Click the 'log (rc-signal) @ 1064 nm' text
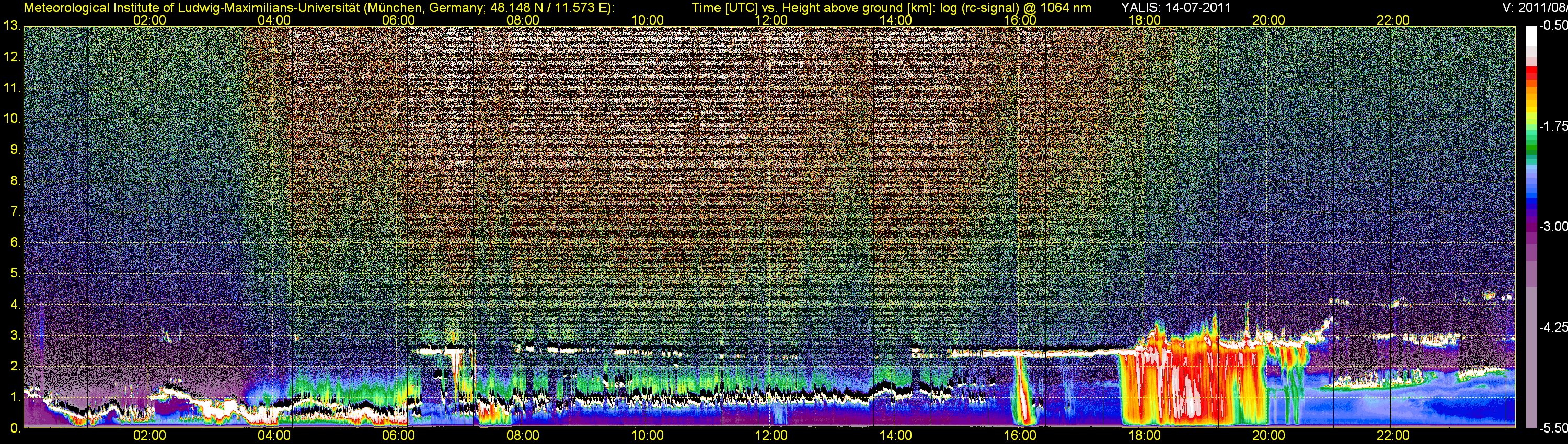Image resolution: width=1568 pixels, height=444 pixels. 1016,8
